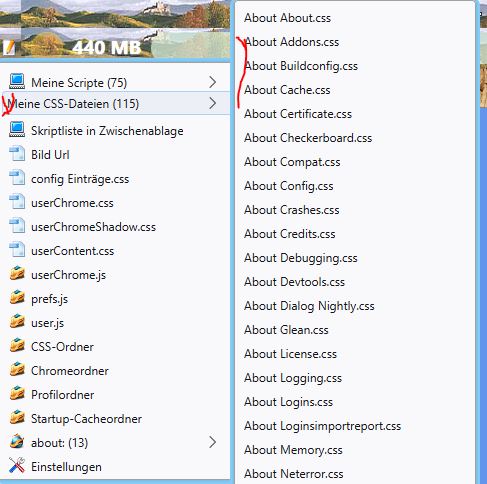Open userChrome.css file entry
The image size is (487, 484).
tap(115, 202)
